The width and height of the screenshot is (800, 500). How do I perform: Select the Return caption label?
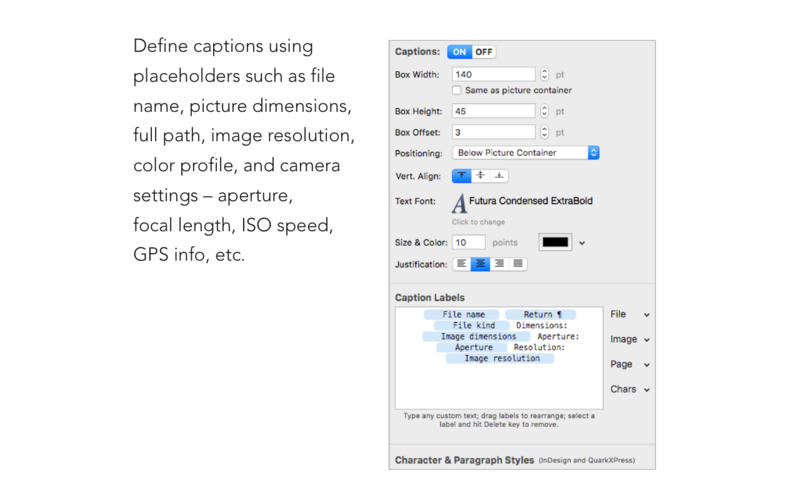[x=541, y=315]
